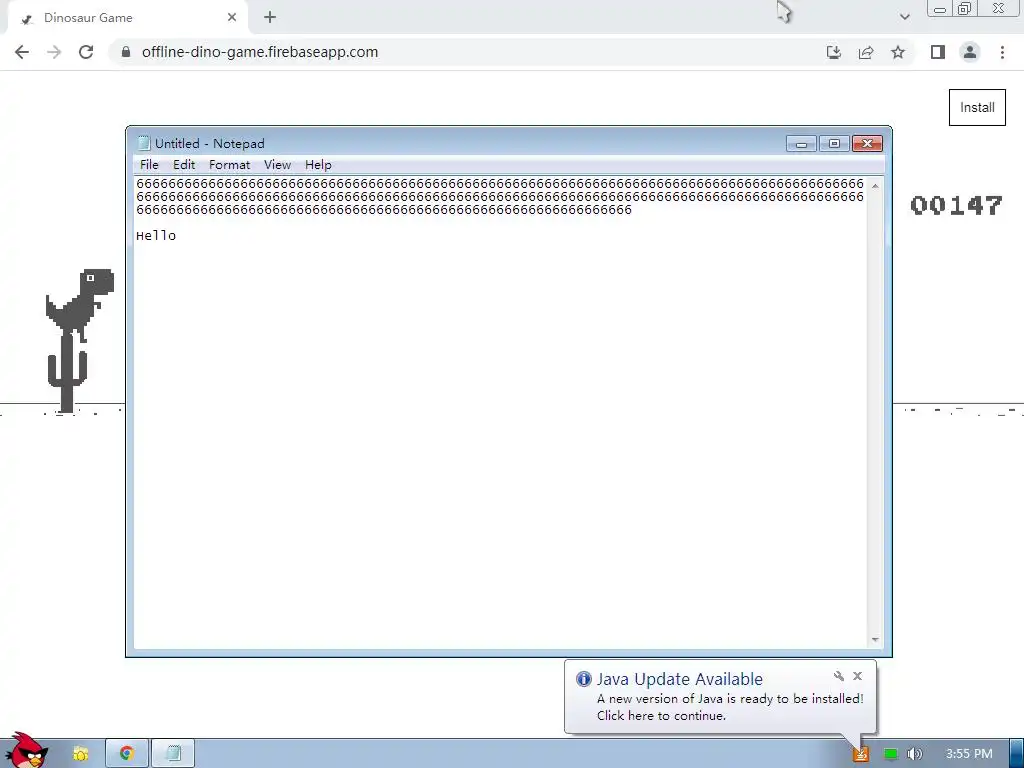The height and width of the screenshot is (768, 1024).
Task: Open Chrome profile avatar
Action: point(970,52)
